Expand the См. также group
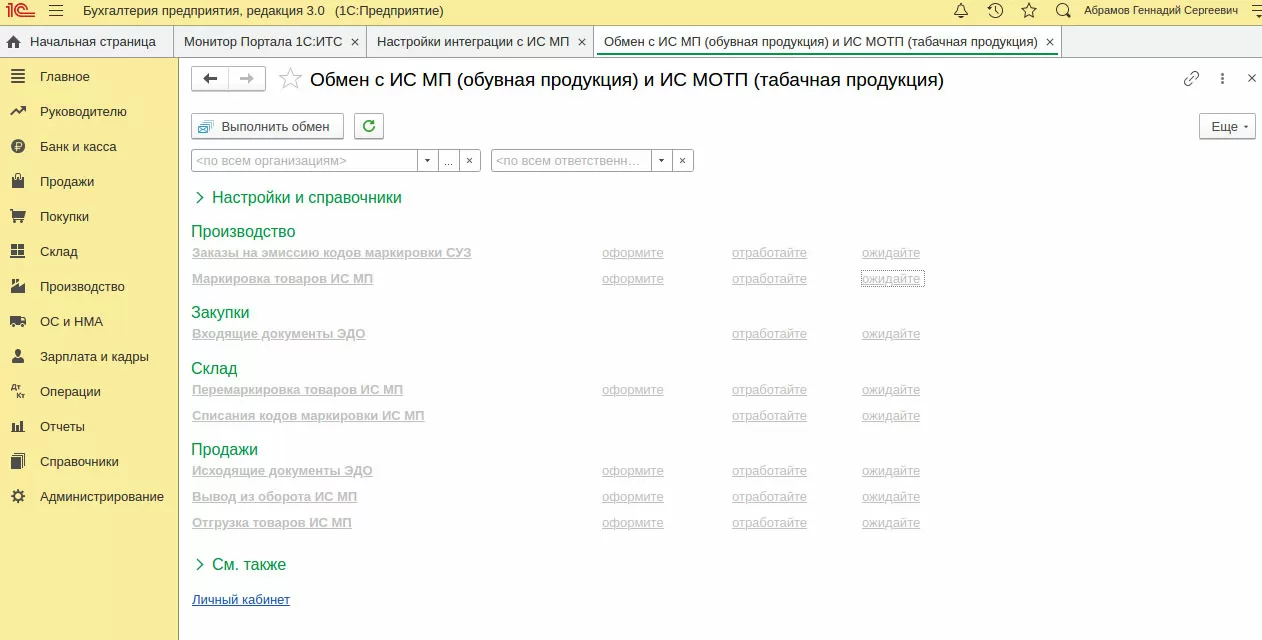 (240, 565)
